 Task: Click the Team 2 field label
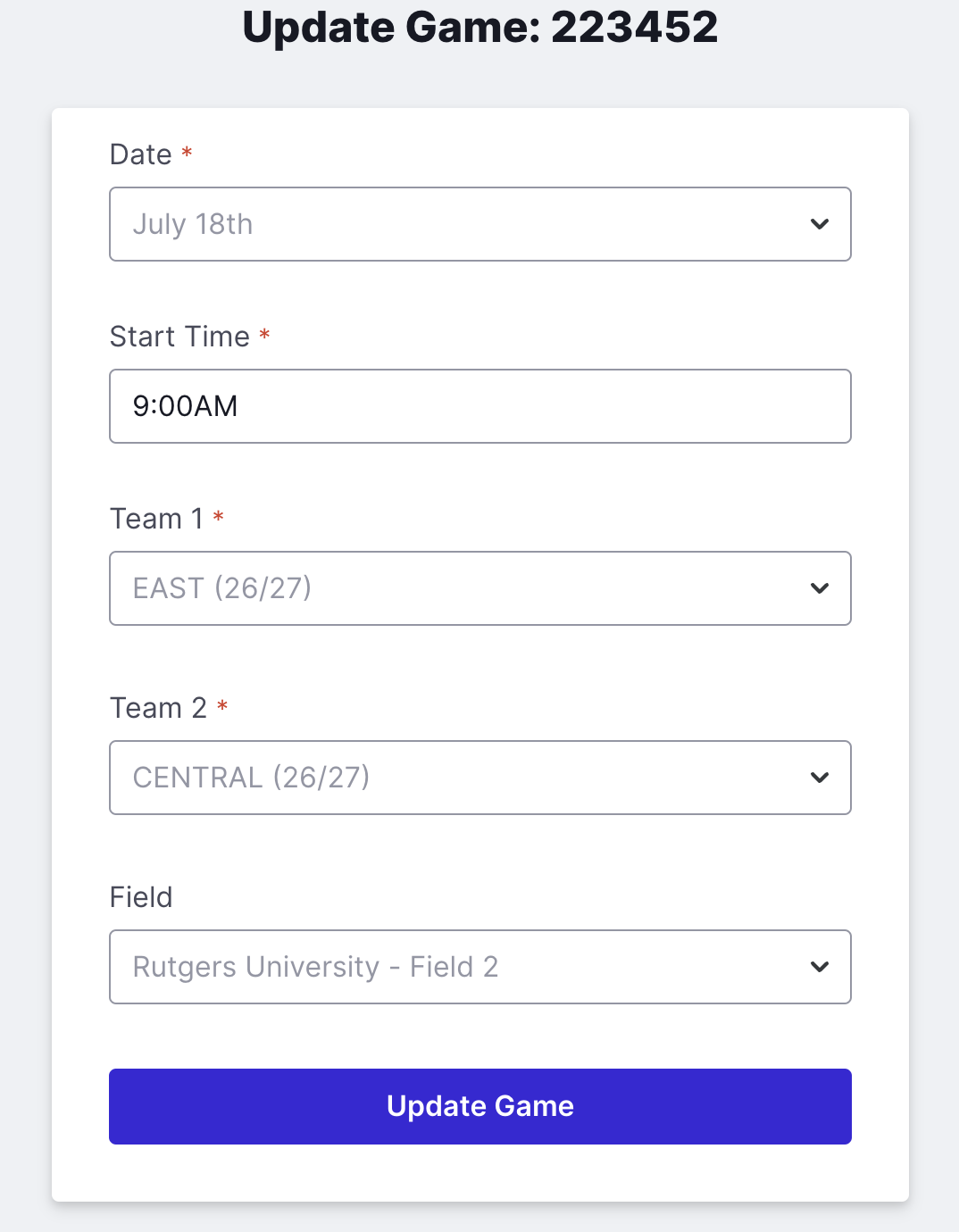pyautogui.click(x=158, y=708)
